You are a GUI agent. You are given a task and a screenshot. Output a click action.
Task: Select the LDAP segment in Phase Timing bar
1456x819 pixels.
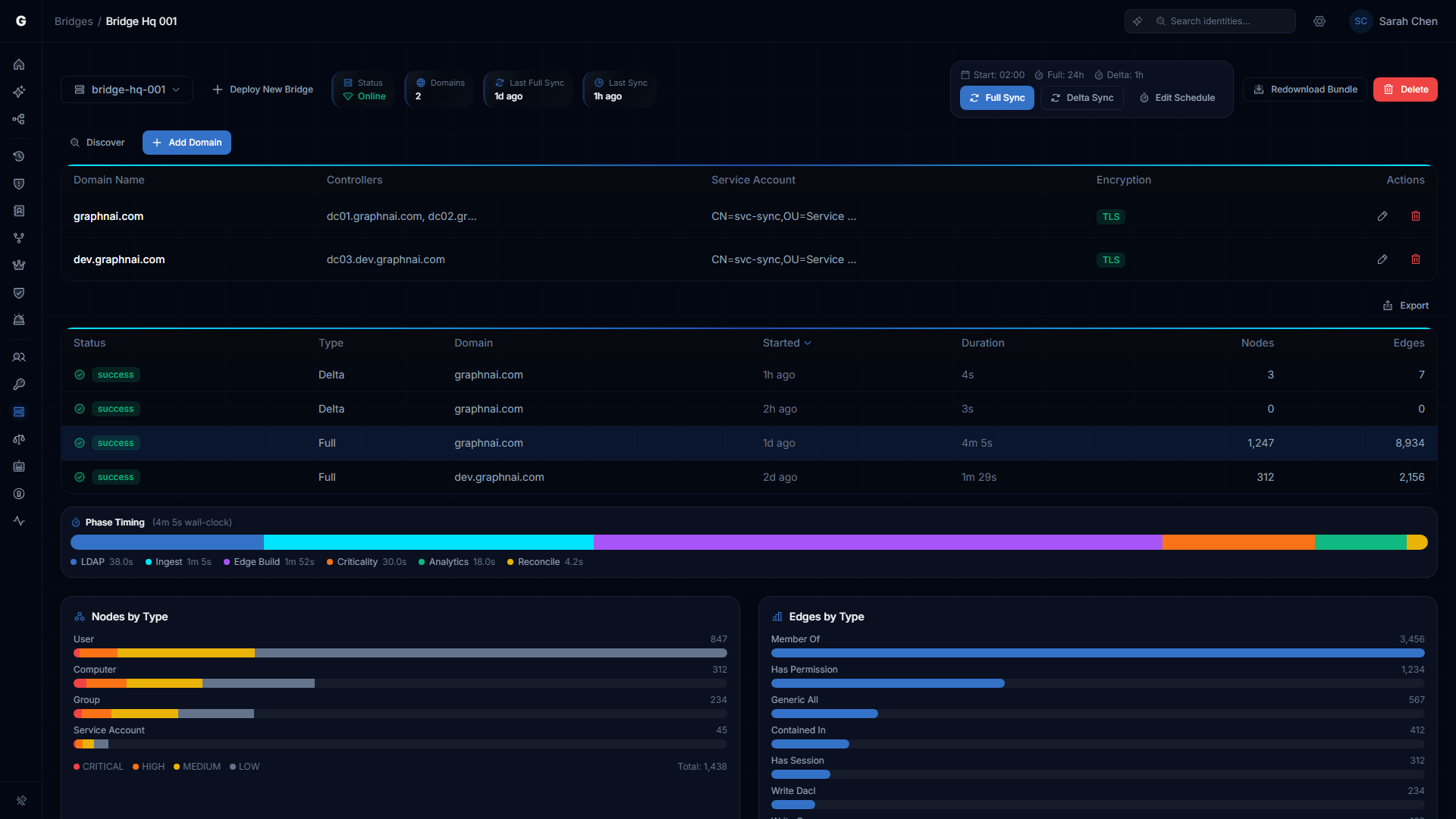tap(166, 542)
